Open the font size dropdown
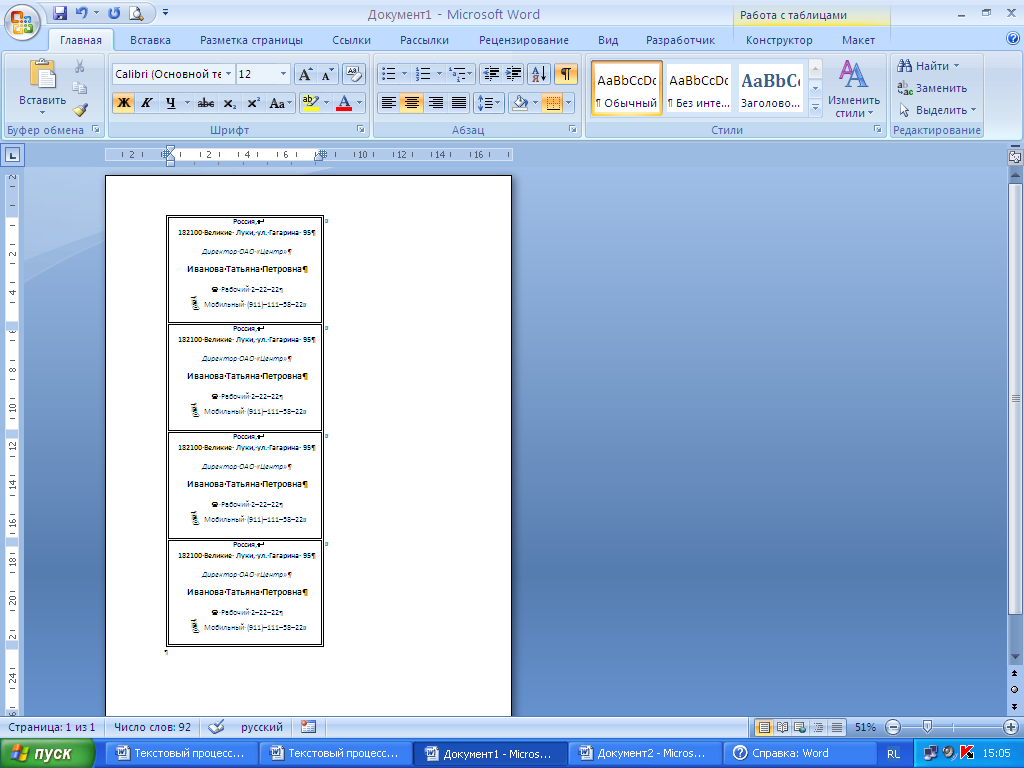Viewport: 1024px width, 768px height. [x=283, y=74]
